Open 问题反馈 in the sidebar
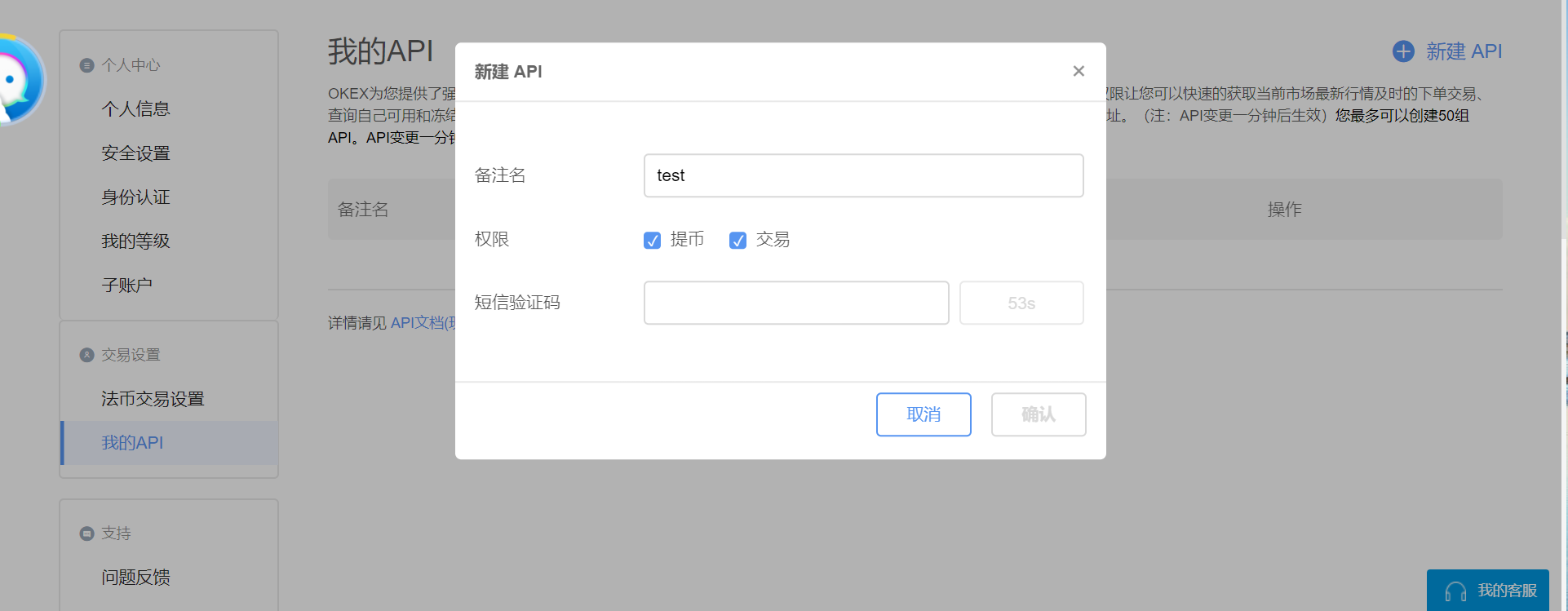The height and width of the screenshot is (611, 1568). click(135, 577)
